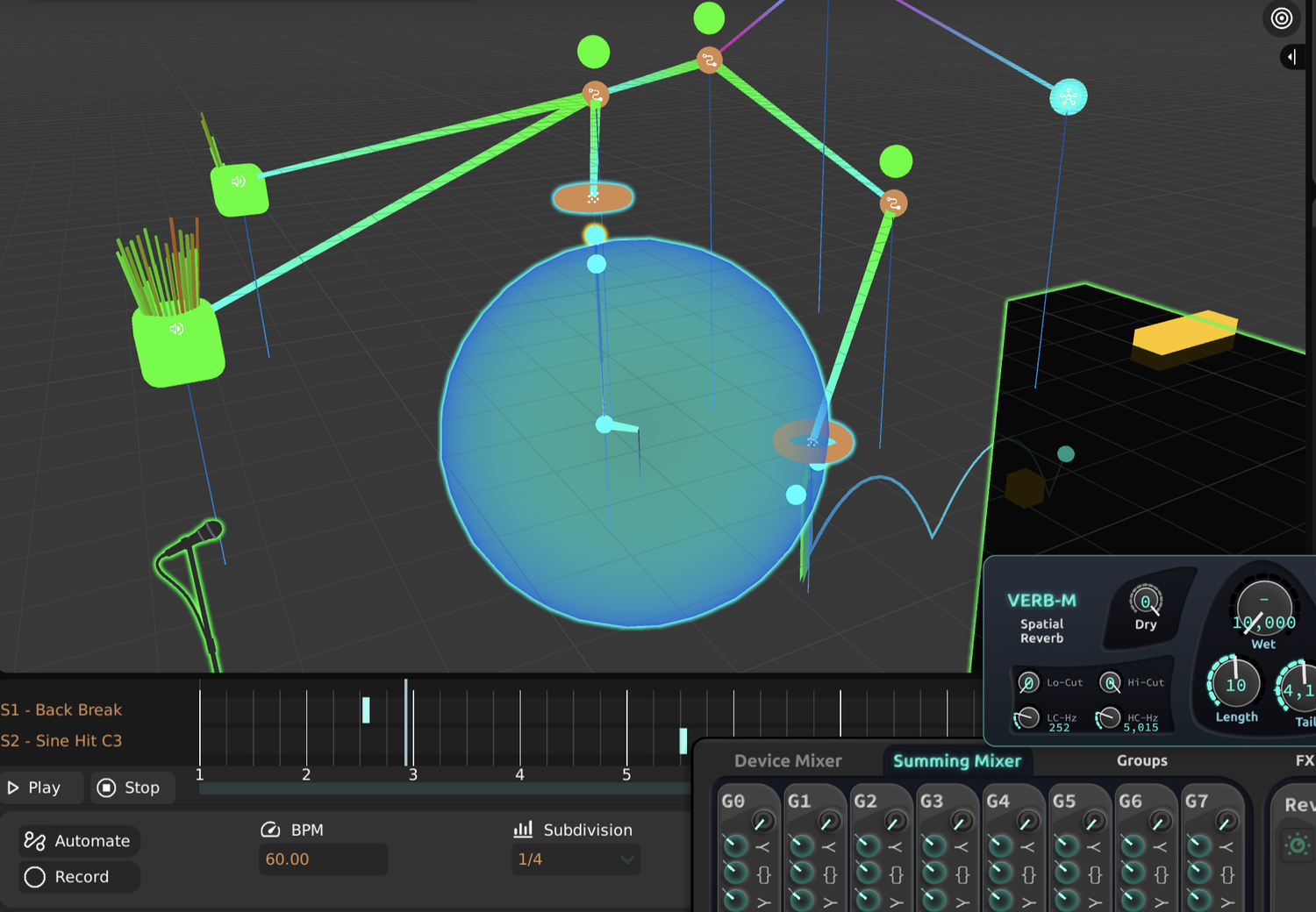1316x912 pixels.
Task: Click the G0 channel top knob
Action: [x=762, y=822]
